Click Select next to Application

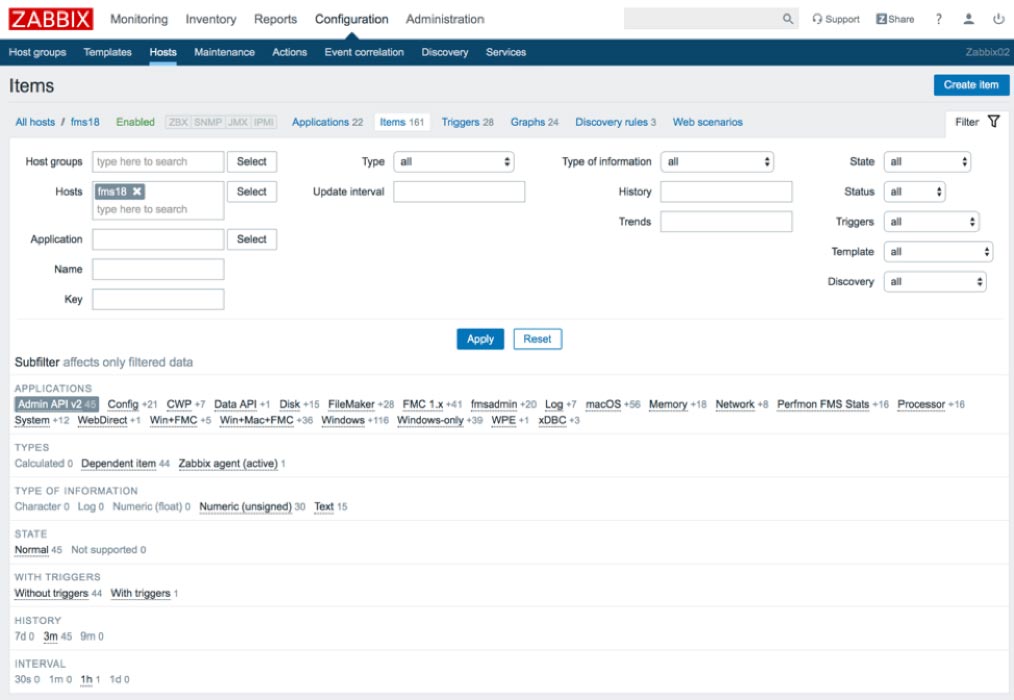[x=252, y=239]
